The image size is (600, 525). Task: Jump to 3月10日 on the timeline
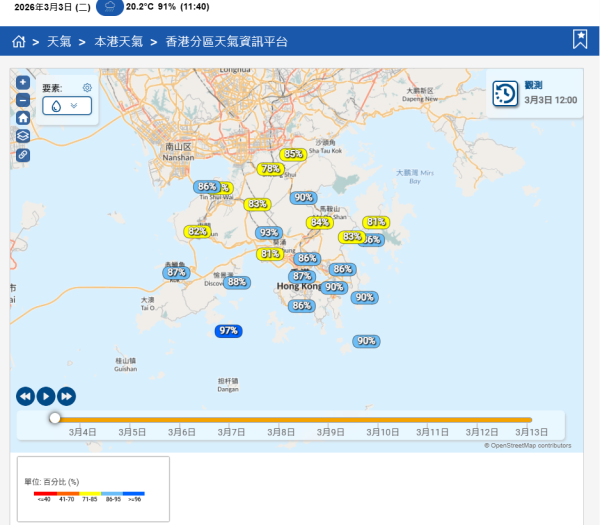pos(383,432)
